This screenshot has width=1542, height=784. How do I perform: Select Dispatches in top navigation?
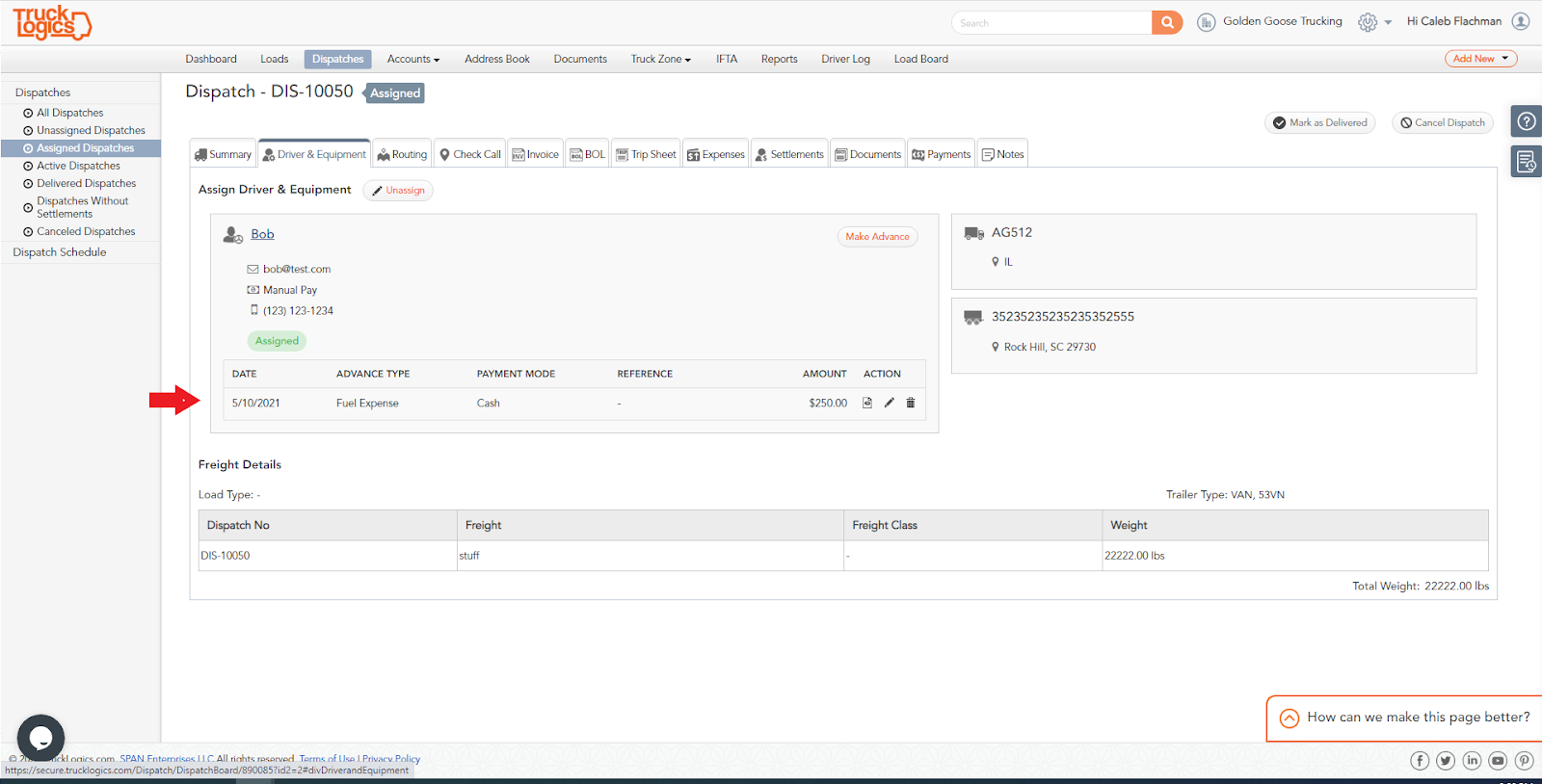(x=338, y=59)
